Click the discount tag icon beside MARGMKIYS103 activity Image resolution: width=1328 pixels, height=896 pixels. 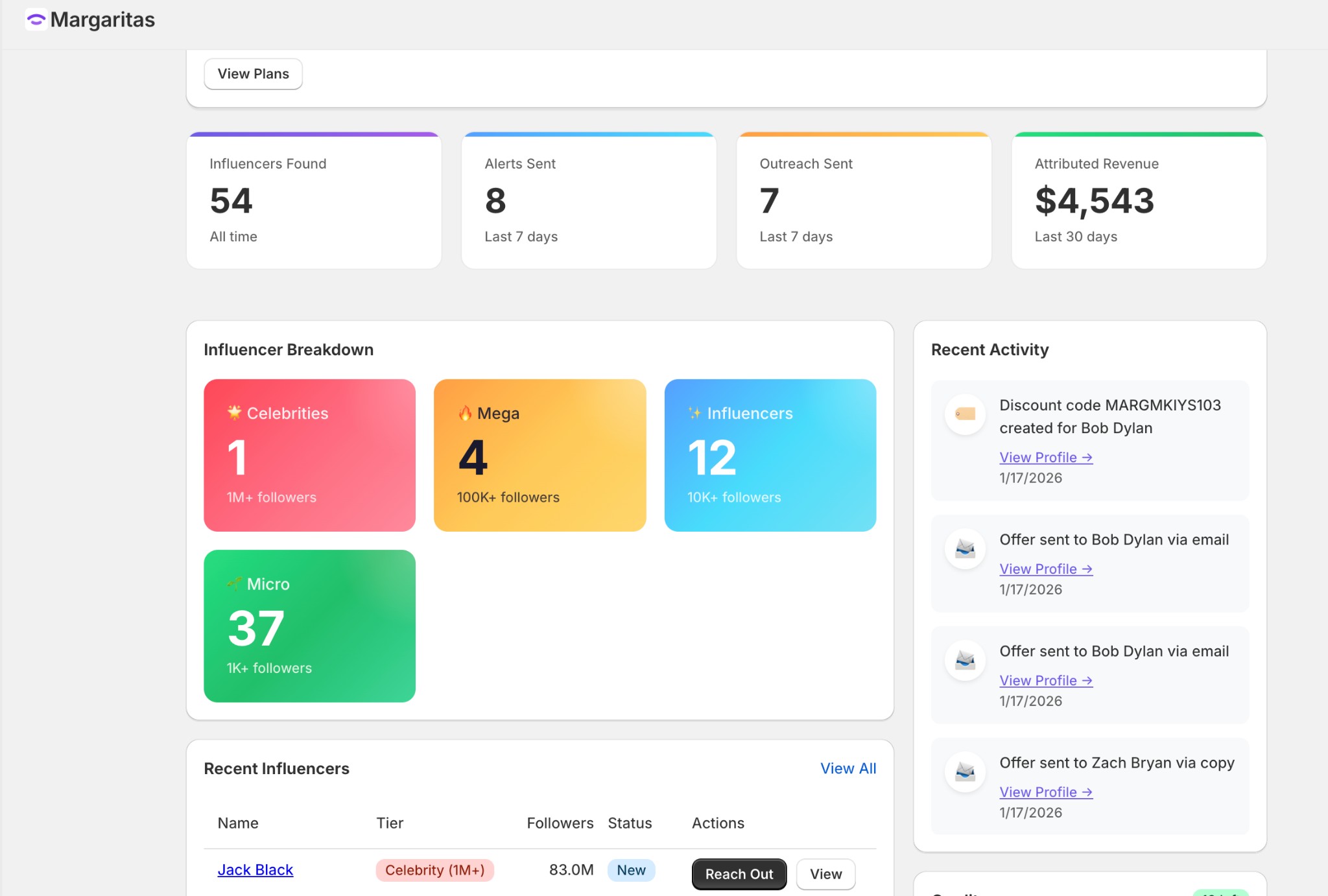pyautogui.click(x=965, y=415)
